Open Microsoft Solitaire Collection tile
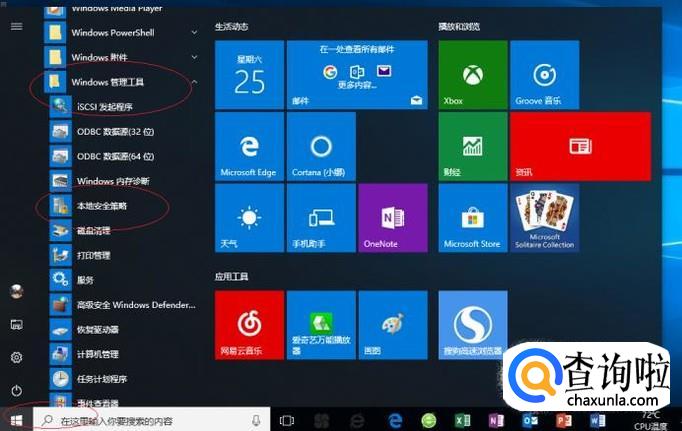 (x=545, y=218)
